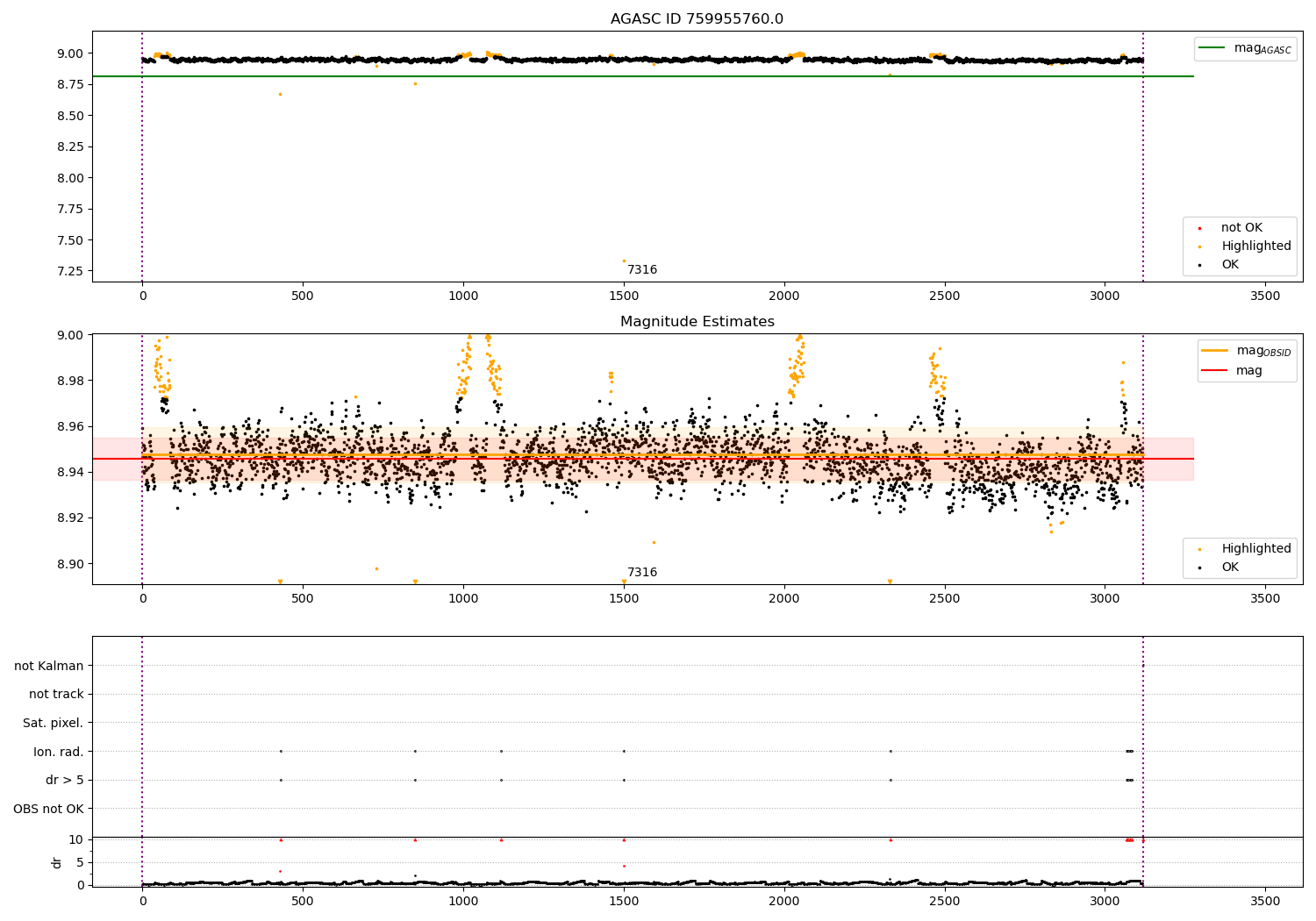Image resolution: width=1316 pixels, height=921 pixels.
Task: Click 'Highlighted' in the Magnitude Estimates legend
Action: click(x=1256, y=549)
